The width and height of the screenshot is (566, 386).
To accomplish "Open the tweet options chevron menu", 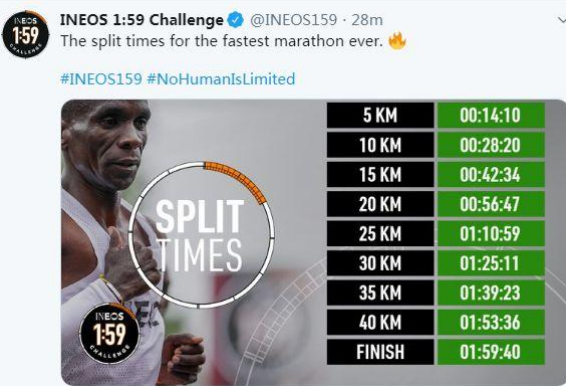I will [x=562, y=20].
